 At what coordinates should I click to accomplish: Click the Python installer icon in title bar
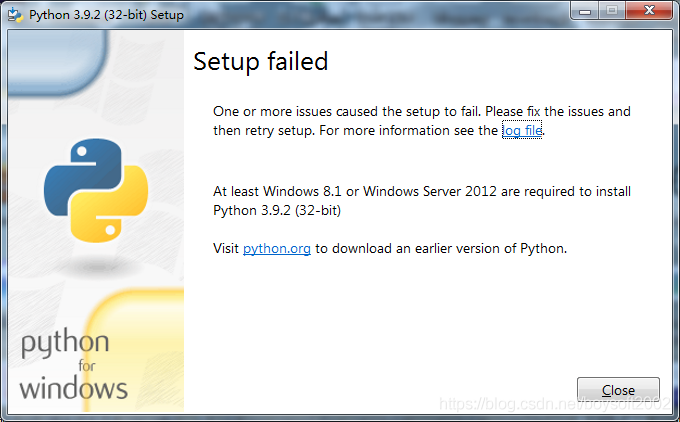coord(16,15)
